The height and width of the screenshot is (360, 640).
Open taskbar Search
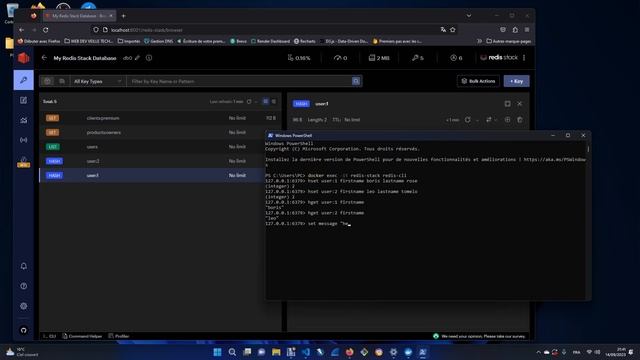pyautogui.click(x=232, y=352)
